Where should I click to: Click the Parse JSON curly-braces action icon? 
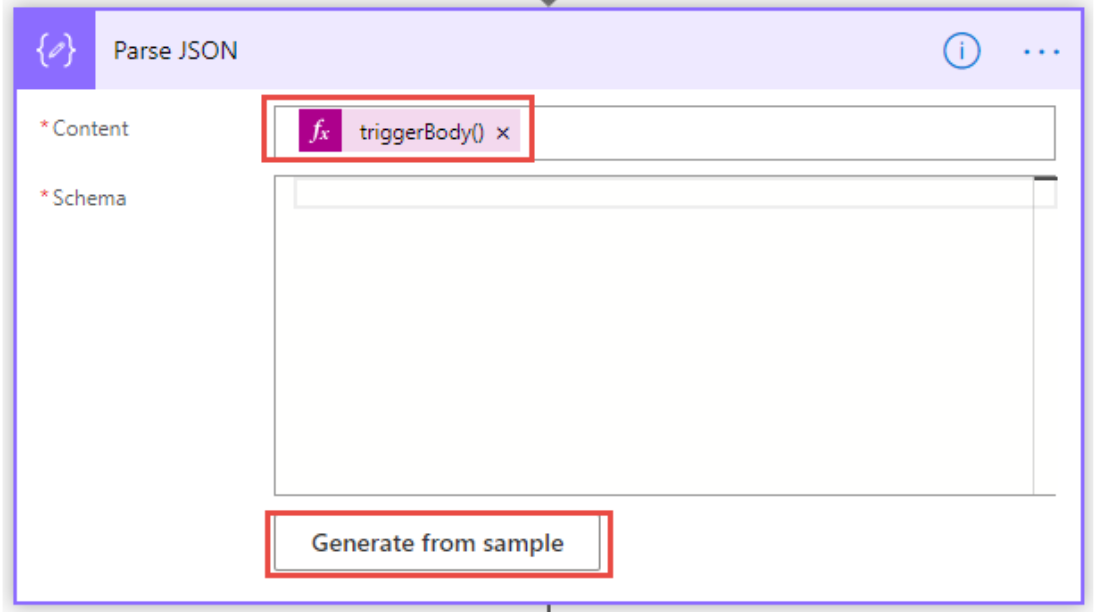pyautogui.click(x=56, y=51)
